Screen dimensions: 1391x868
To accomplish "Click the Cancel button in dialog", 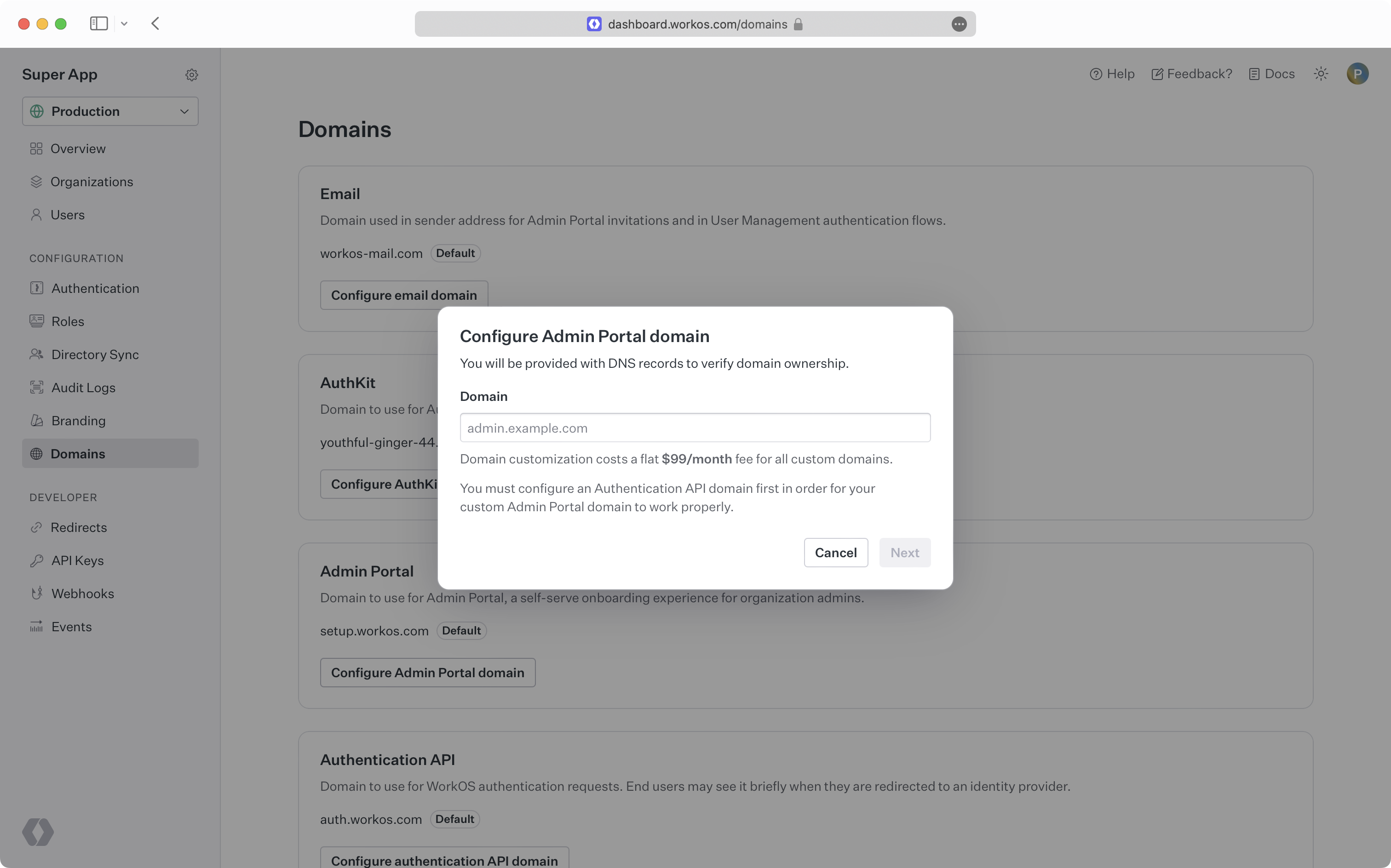I will point(836,552).
